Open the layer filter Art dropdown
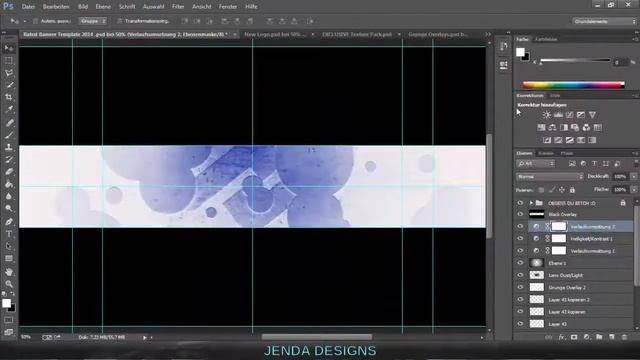Viewport: 640px width, 360px height. click(536, 164)
